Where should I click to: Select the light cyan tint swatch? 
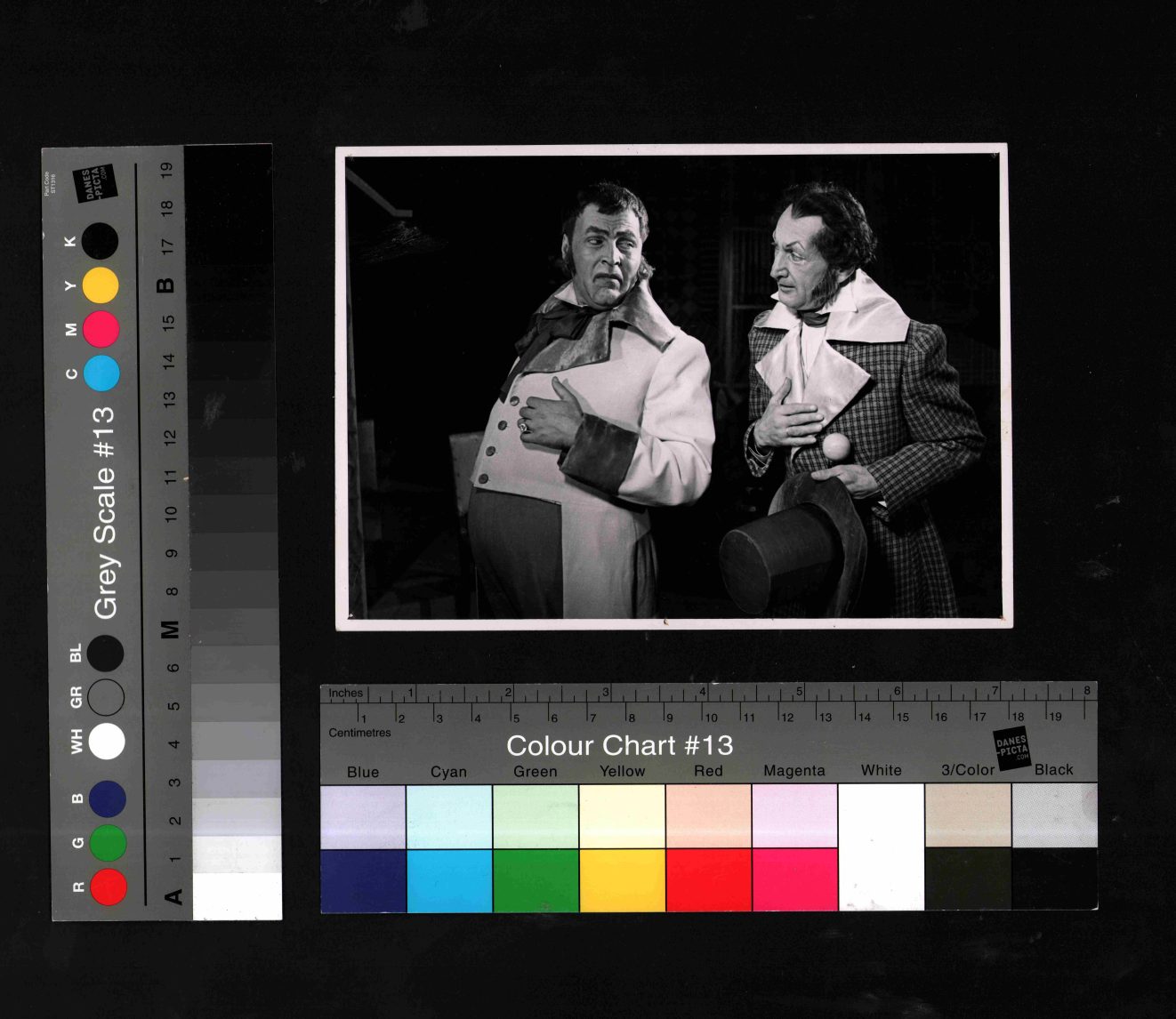pyautogui.click(x=449, y=816)
